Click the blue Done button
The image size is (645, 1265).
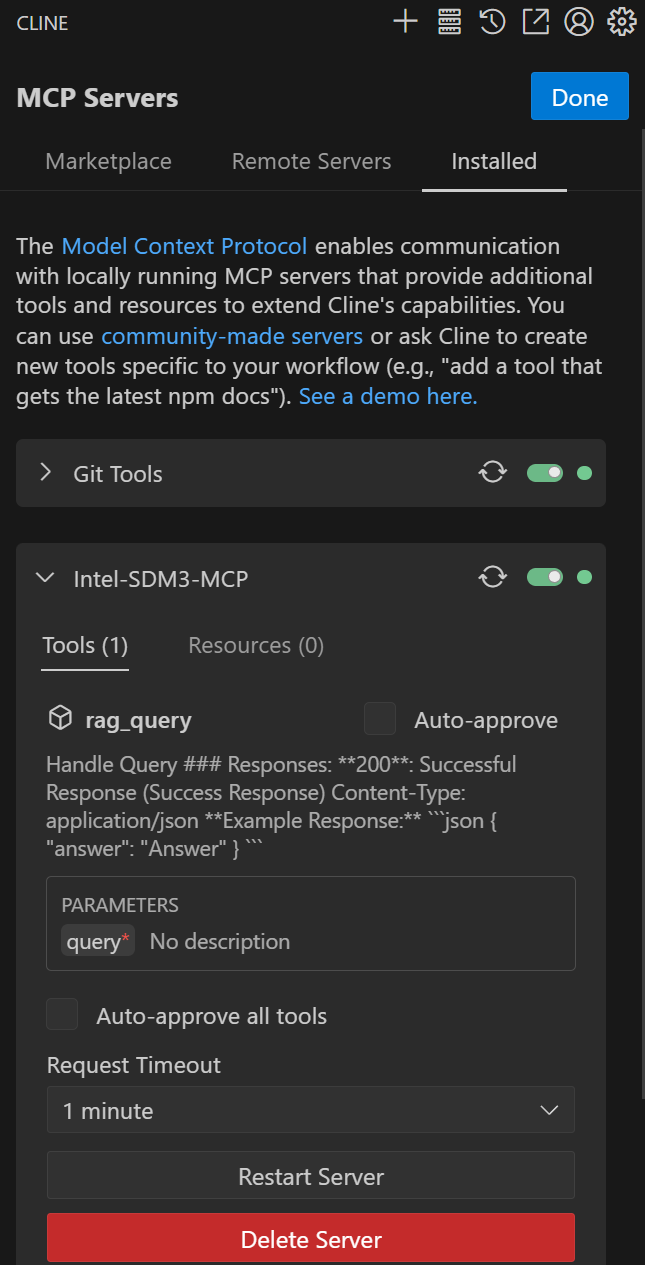pos(580,97)
